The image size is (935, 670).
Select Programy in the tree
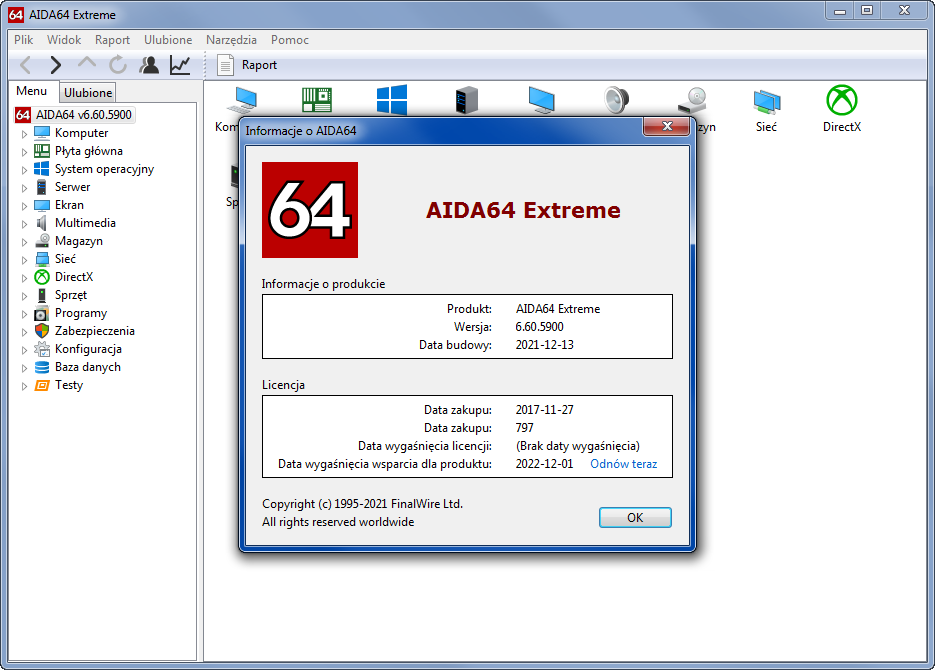(x=81, y=314)
